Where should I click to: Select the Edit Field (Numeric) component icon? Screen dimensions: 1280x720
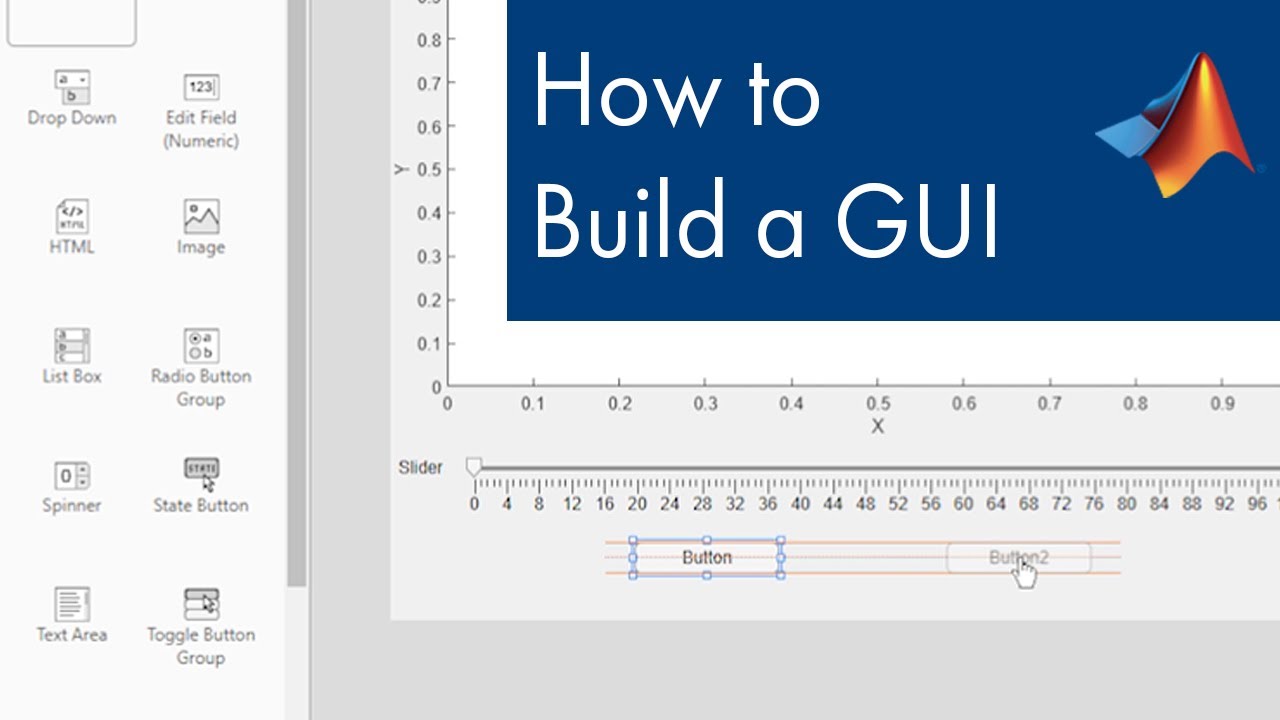(x=201, y=87)
